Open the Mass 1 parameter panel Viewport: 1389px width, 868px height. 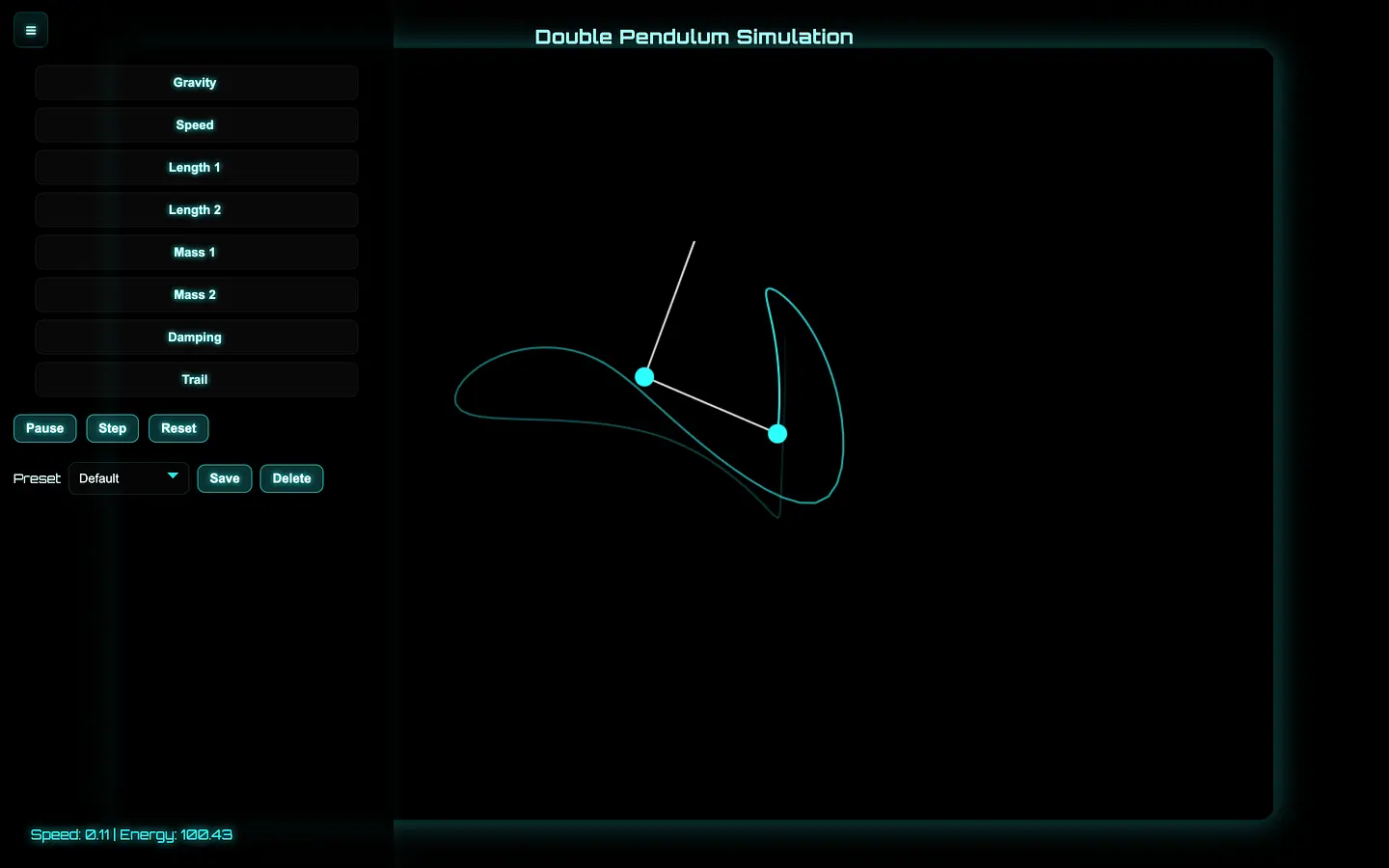(195, 252)
